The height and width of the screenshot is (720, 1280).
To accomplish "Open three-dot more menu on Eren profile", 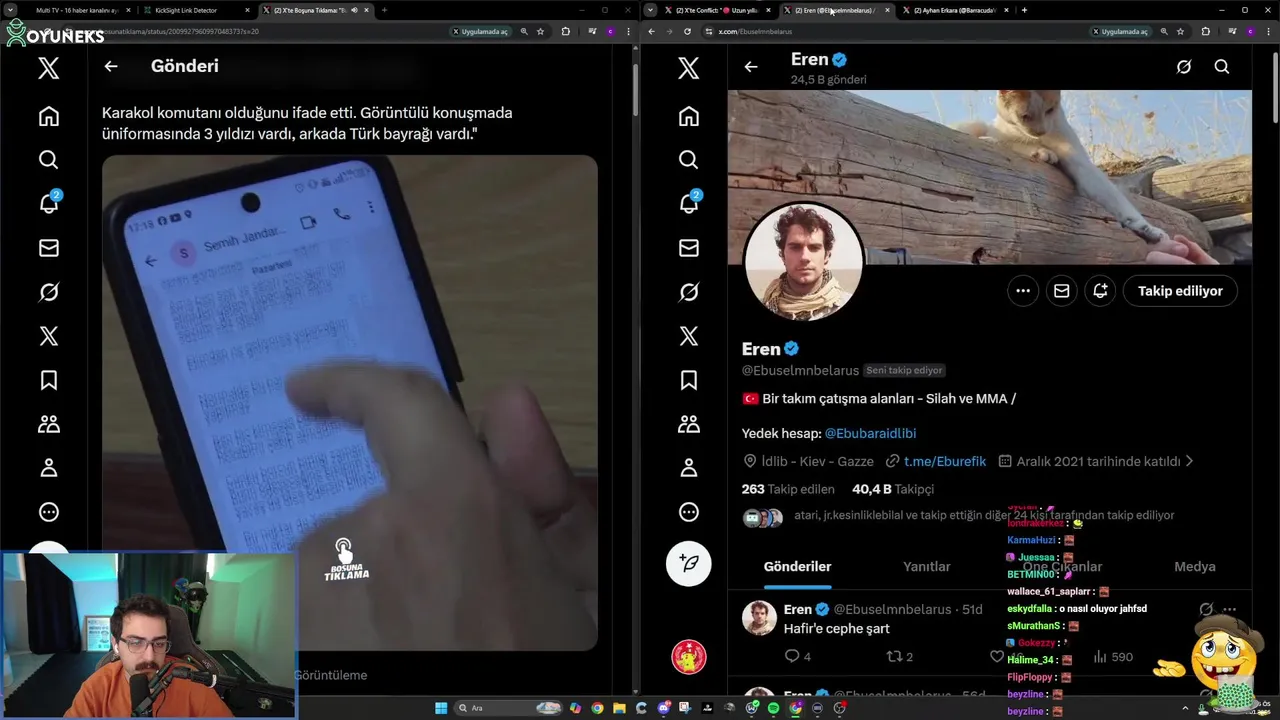I will point(1023,291).
